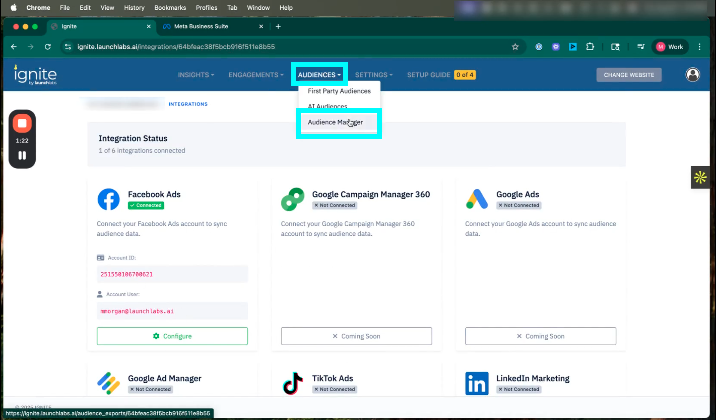The width and height of the screenshot is (716, 420).
Task: Open the user profile avatar icon
Action: click(x=692, y=75)
